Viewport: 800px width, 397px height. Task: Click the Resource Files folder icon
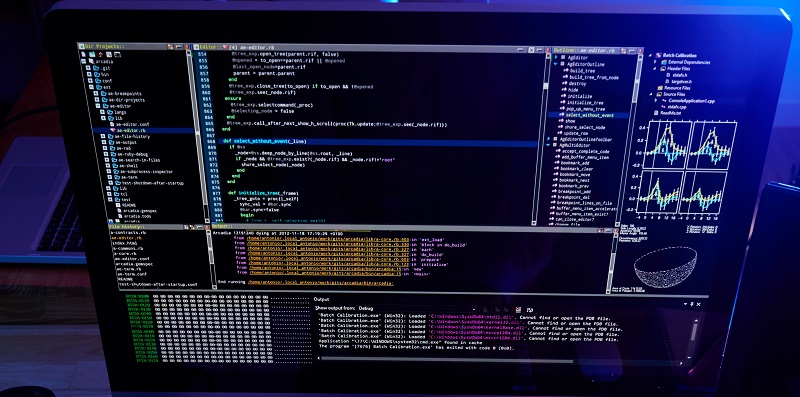[660, 88]
